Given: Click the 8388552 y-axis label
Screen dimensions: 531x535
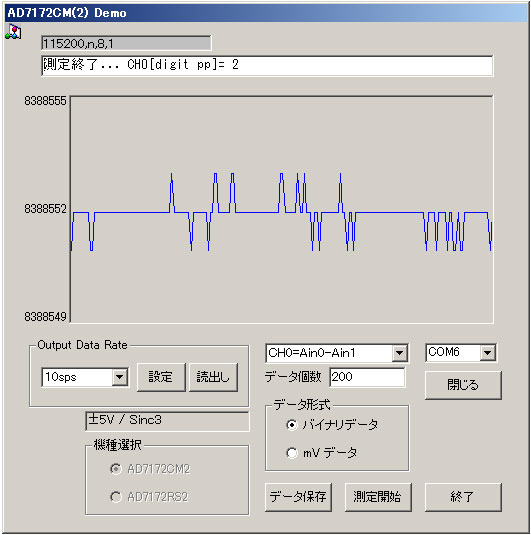Looking at the screenshot, I should click(45, 209).
